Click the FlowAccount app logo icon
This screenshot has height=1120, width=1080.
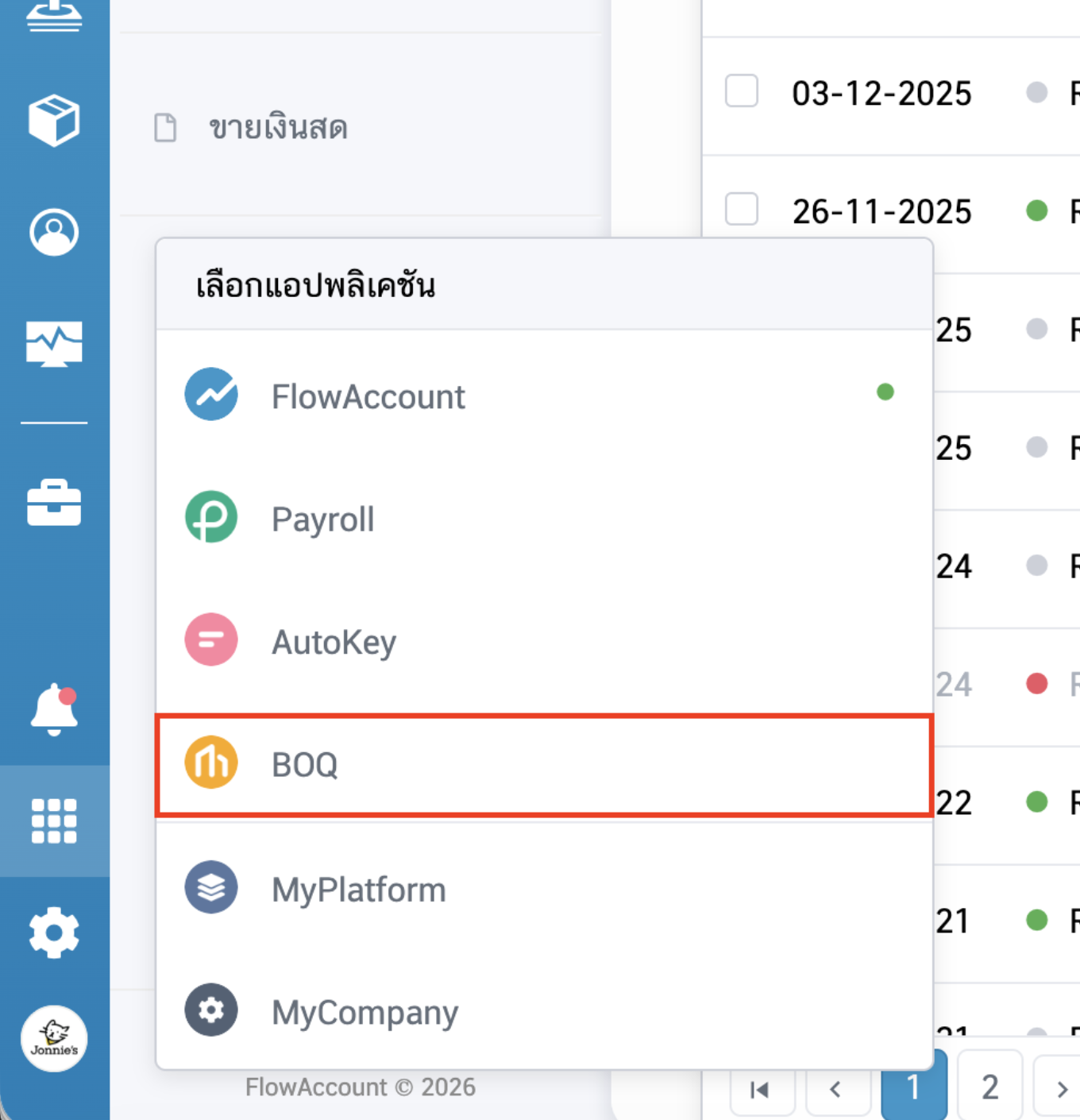point(211,394)
